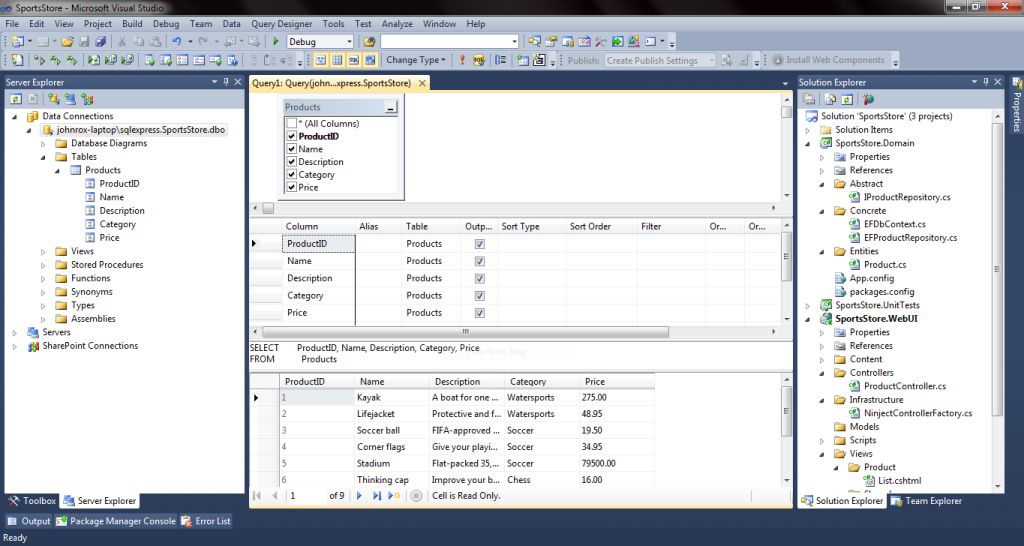Uncheck ProductID in the Products table box

click(292, 136)
